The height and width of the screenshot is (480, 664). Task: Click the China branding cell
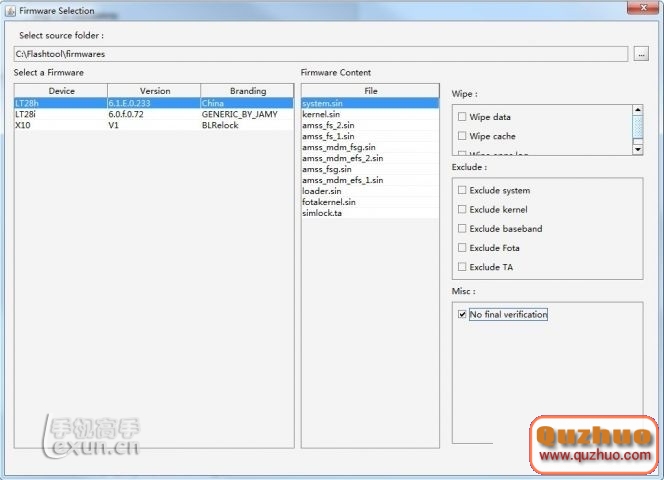point(247,103)
